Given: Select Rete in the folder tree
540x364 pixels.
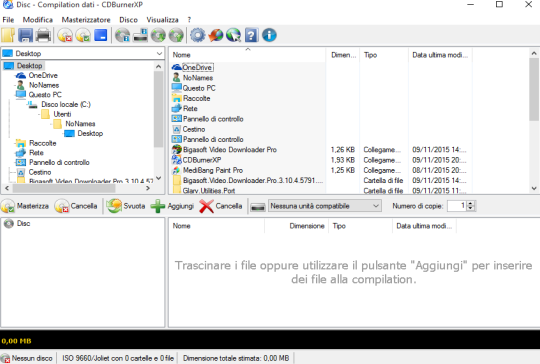Looking at the screenshot, I should point(36,153).
